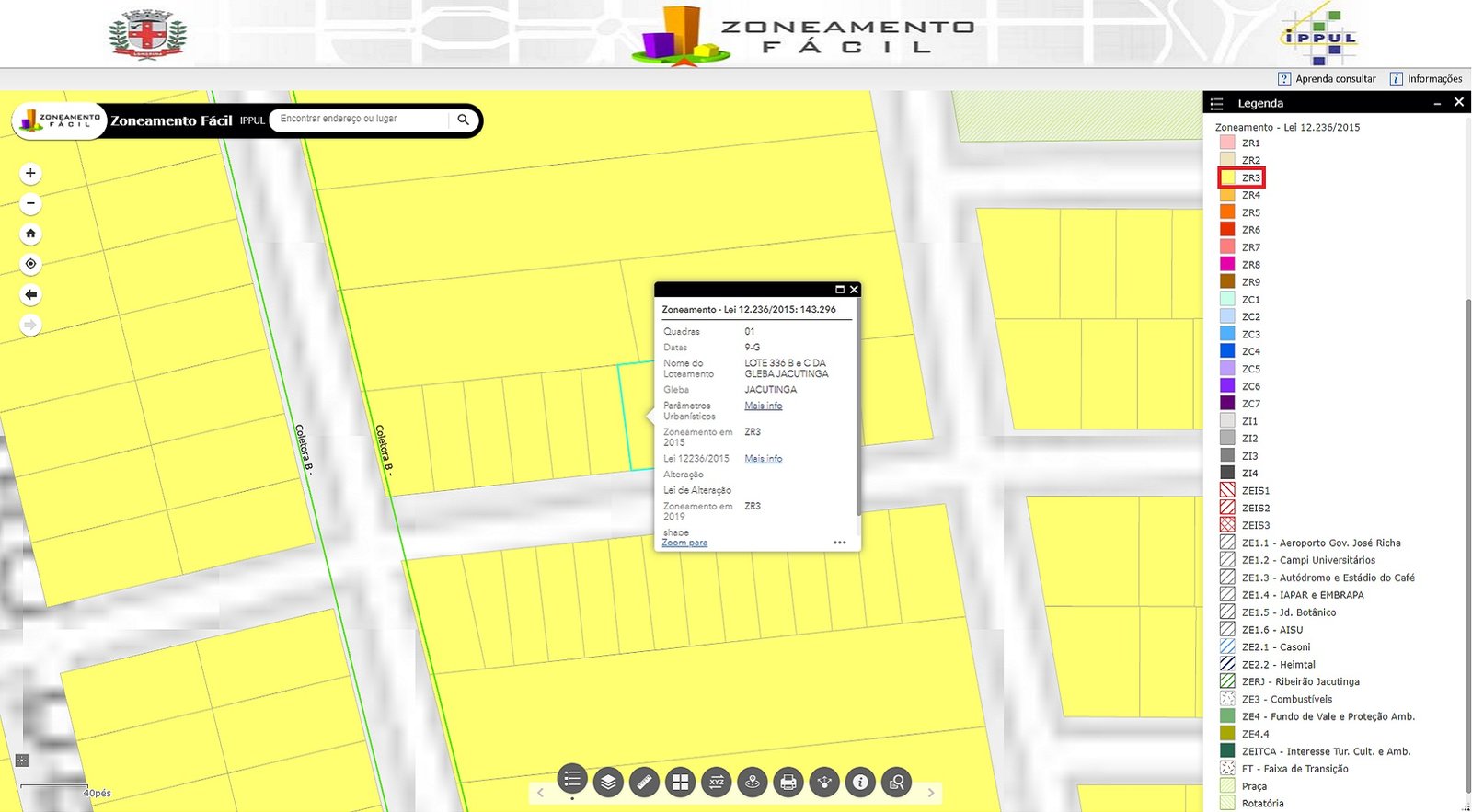1472x812 pixels.
Task: Open the Informações menu item
Action: 1426,79
